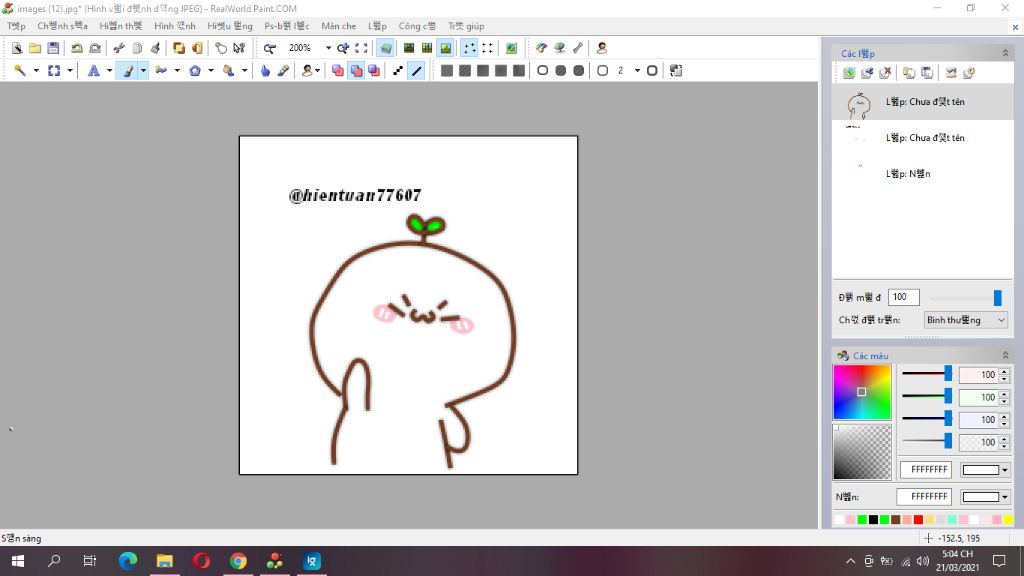The width and height of the screenshot is (1024, 576).
Task: Select the top unnamed layer with mascot thumbnail
Action: pyautogui.click(x=923, y=102)
